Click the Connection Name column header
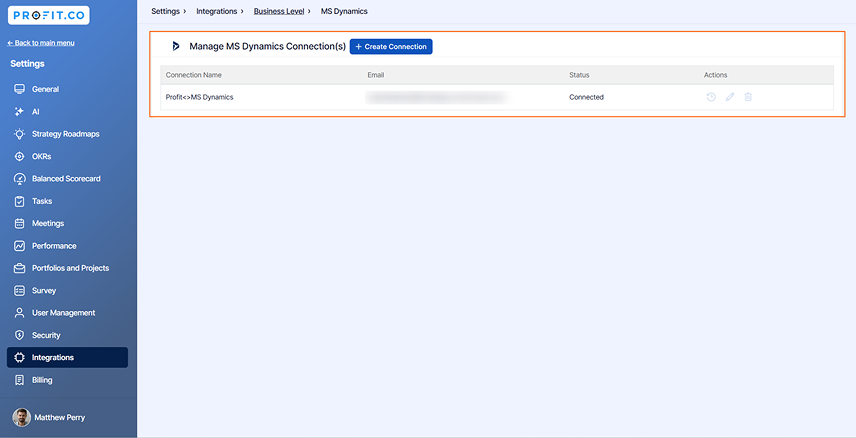Viewport: 856px width, 438px height. [194, 75]
